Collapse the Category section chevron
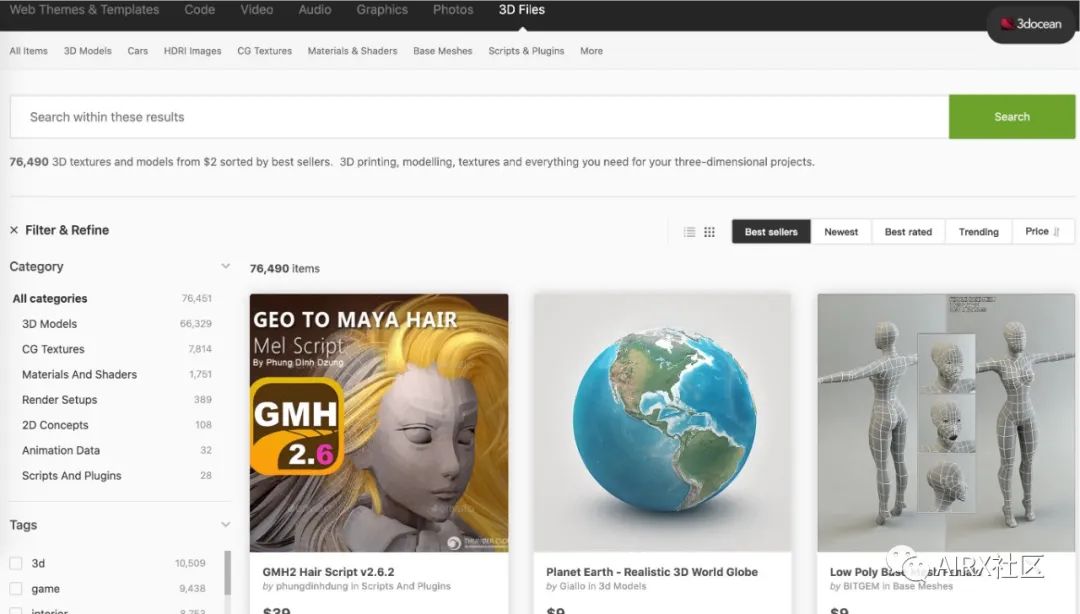 point(225,267)
